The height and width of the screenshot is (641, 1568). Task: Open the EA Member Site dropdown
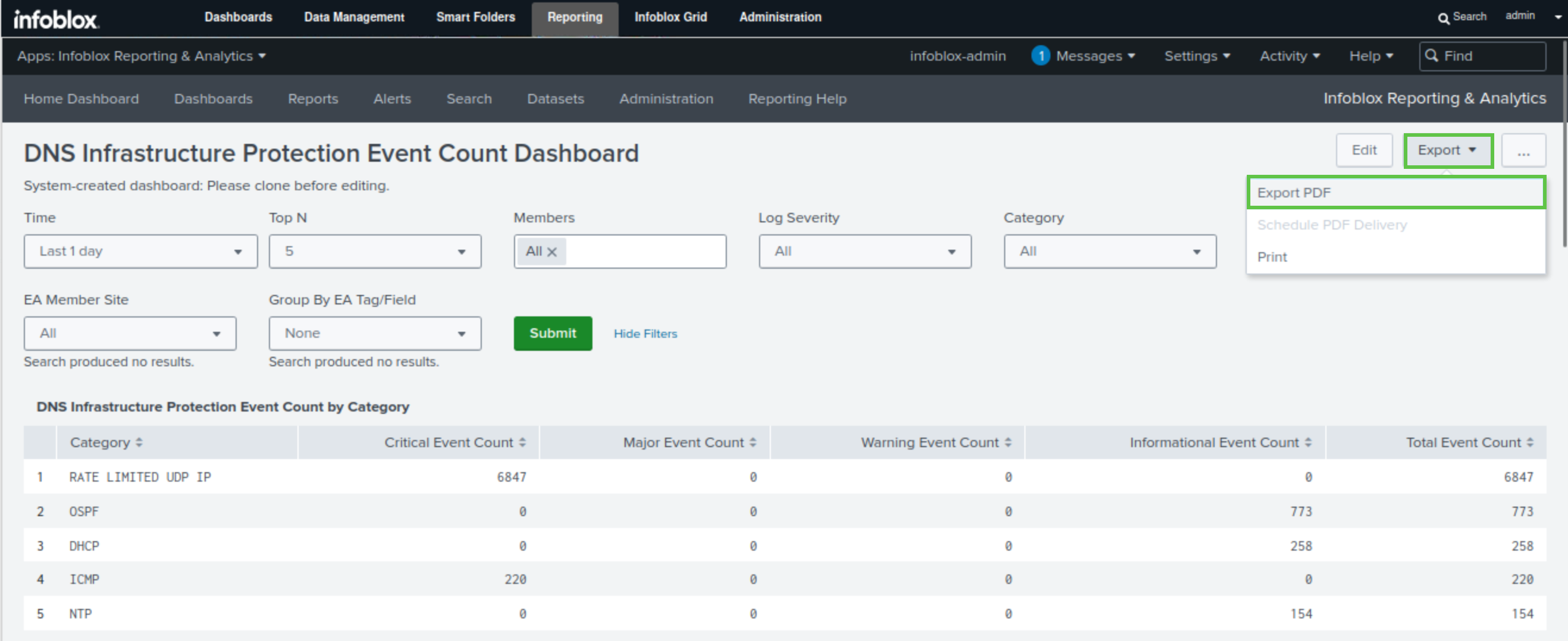point(130,334)
